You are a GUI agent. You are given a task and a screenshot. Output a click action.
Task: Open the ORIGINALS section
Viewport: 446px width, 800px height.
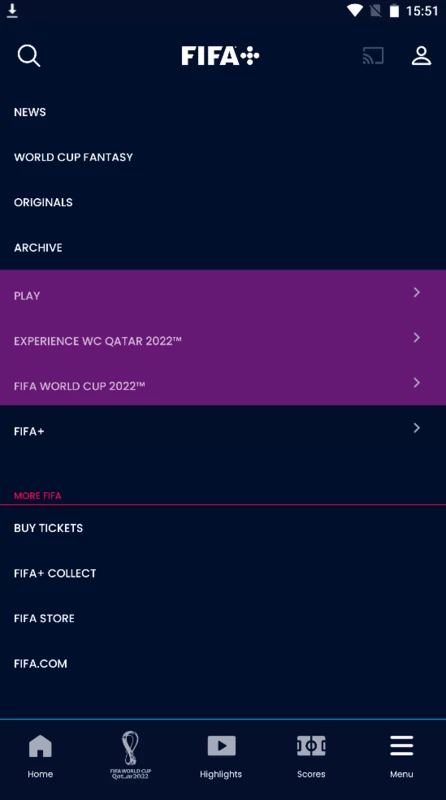[43, 203]
